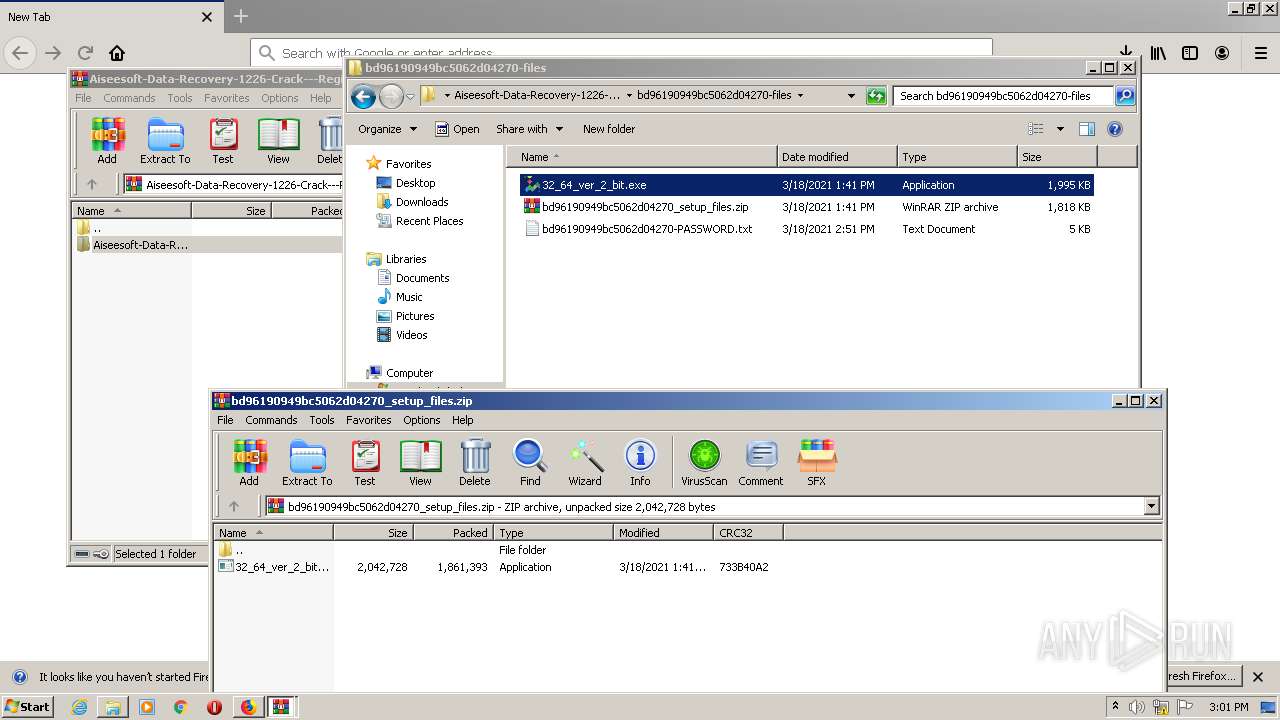Show archive Info
This screenshot has height=720, width=1280.
[x=640, y=463]
